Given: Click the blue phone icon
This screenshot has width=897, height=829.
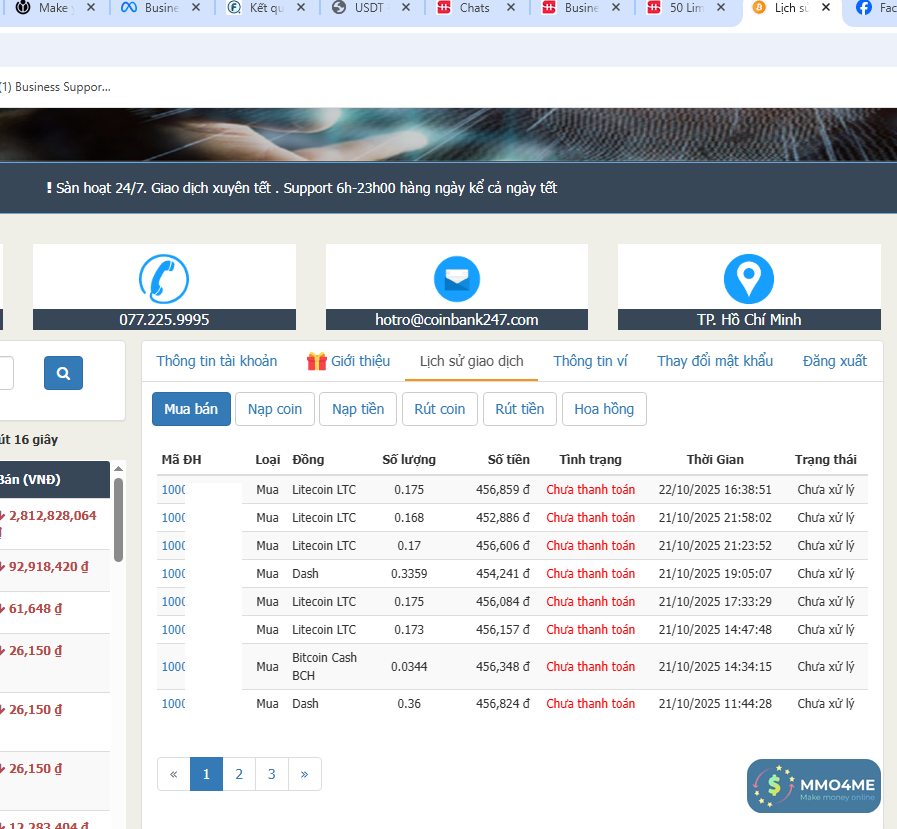Looking at the screenshot, I should pyautogui.click(x=164, y=279).
